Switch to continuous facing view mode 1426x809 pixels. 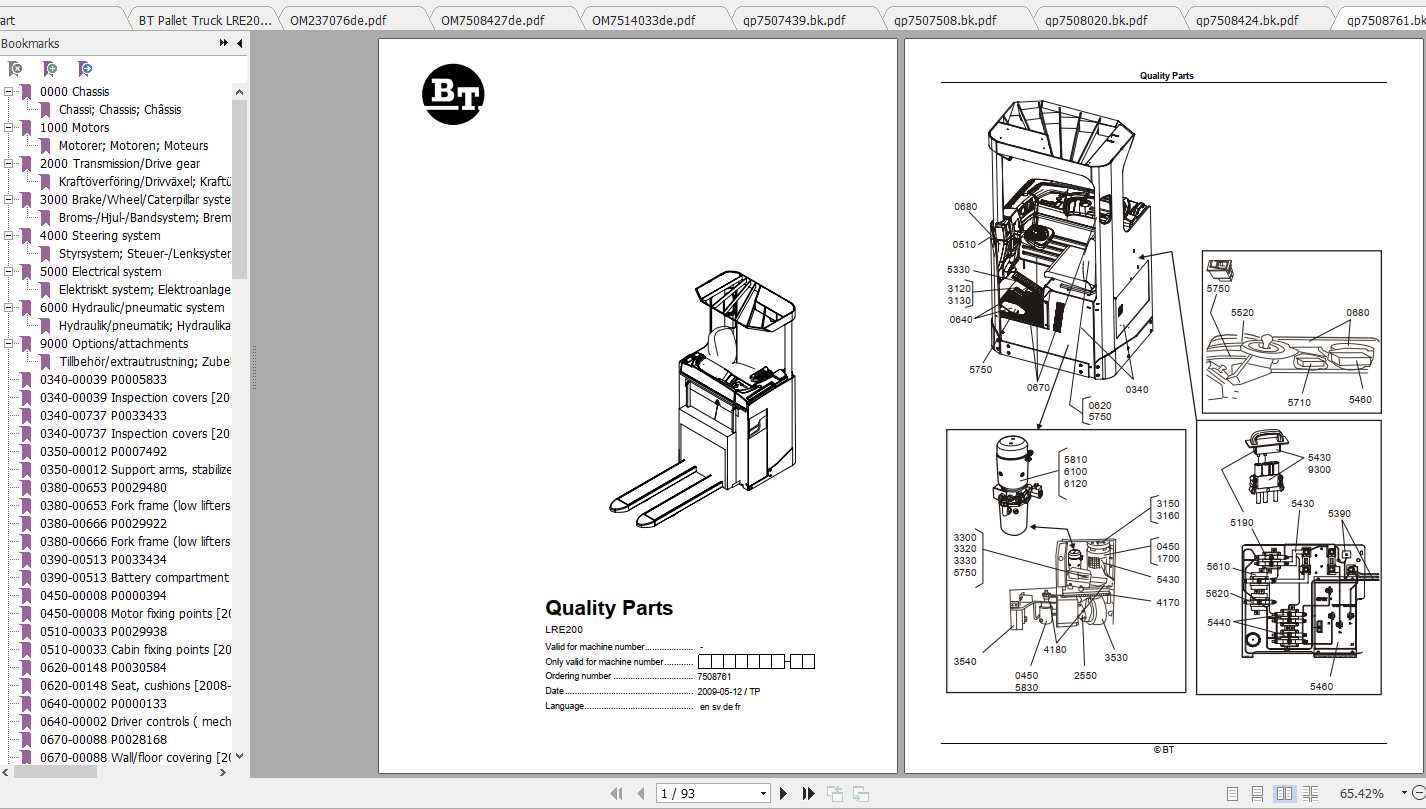click(x=1311, y=794)
